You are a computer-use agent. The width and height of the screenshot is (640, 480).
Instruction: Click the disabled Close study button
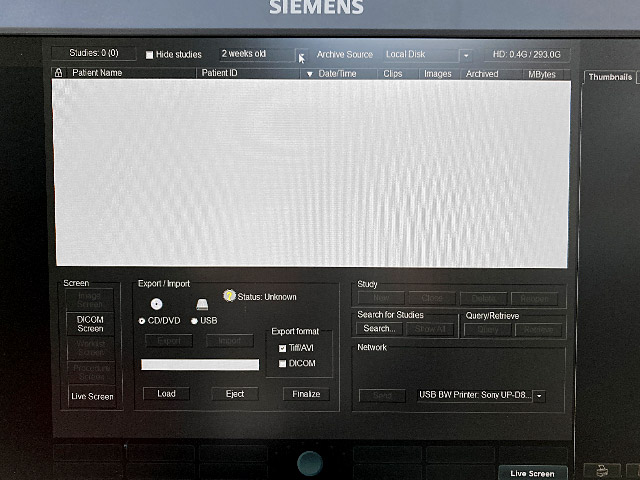coord(432,298)
